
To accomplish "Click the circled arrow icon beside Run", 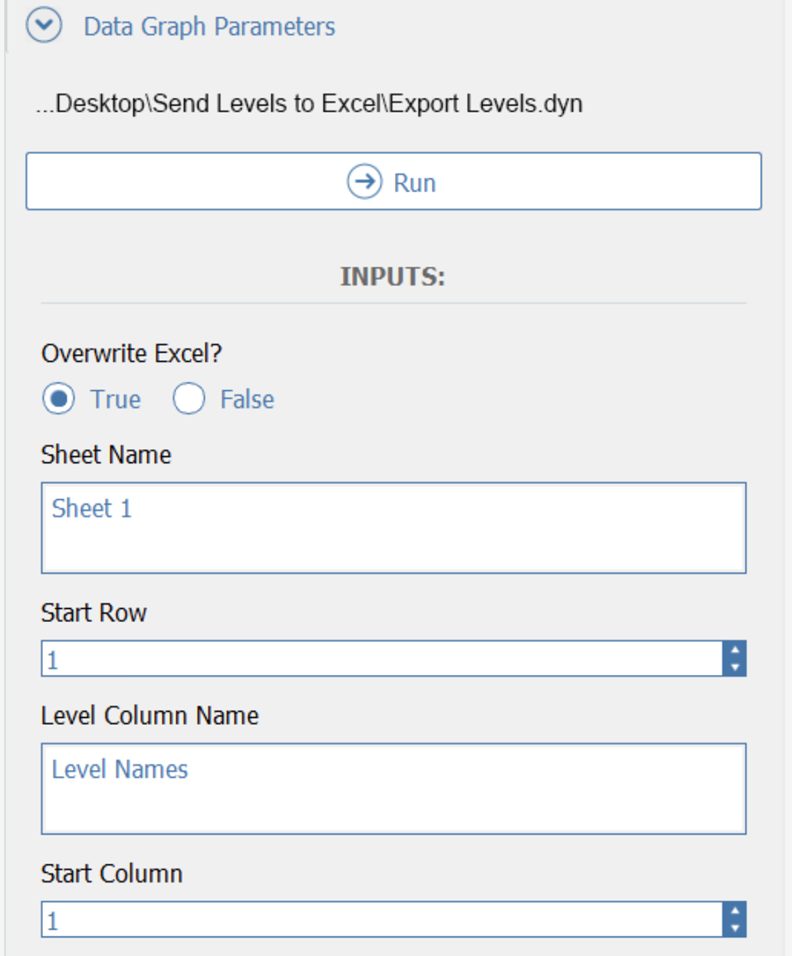I will click(x=364, y=182).
